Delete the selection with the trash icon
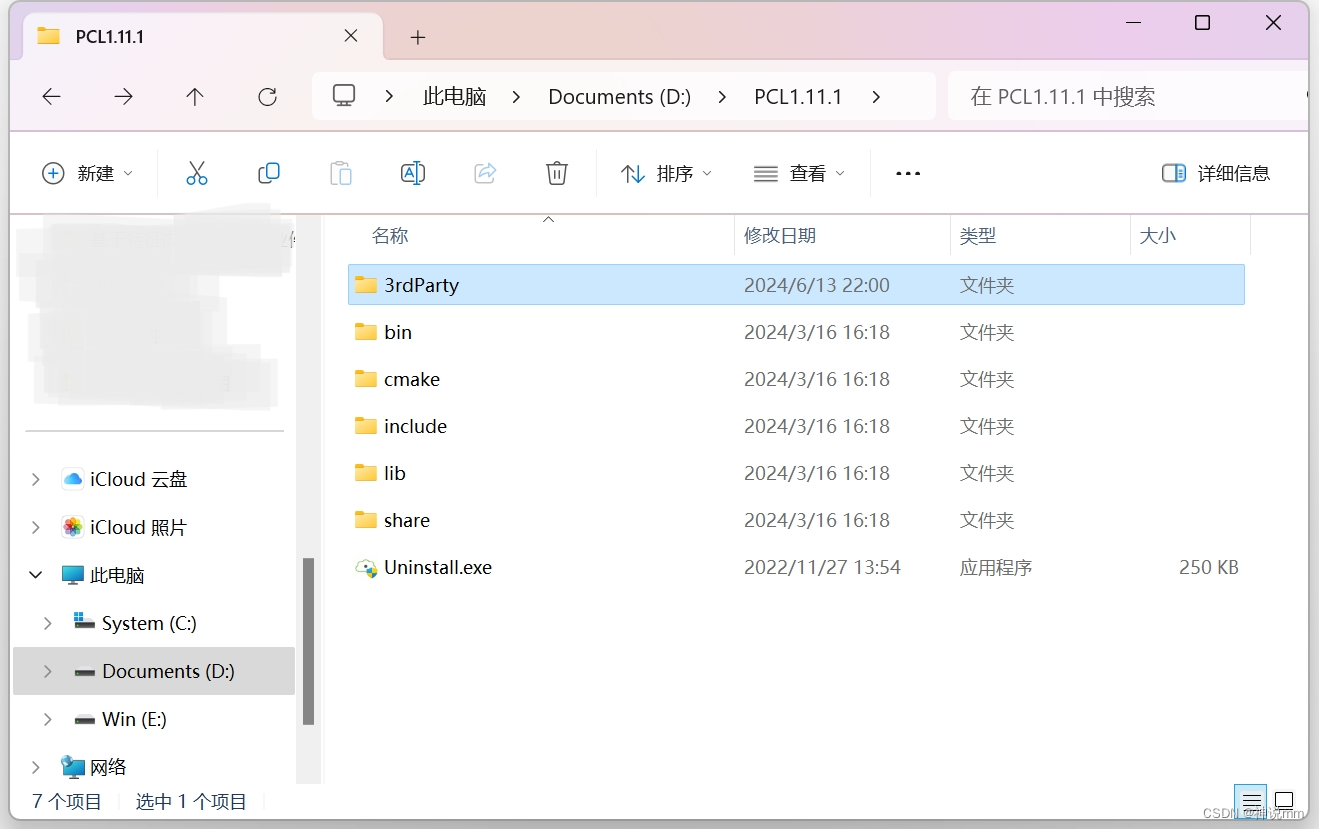Image resolution: width=1319 pixels, height=829 pixels. point(557,173)
